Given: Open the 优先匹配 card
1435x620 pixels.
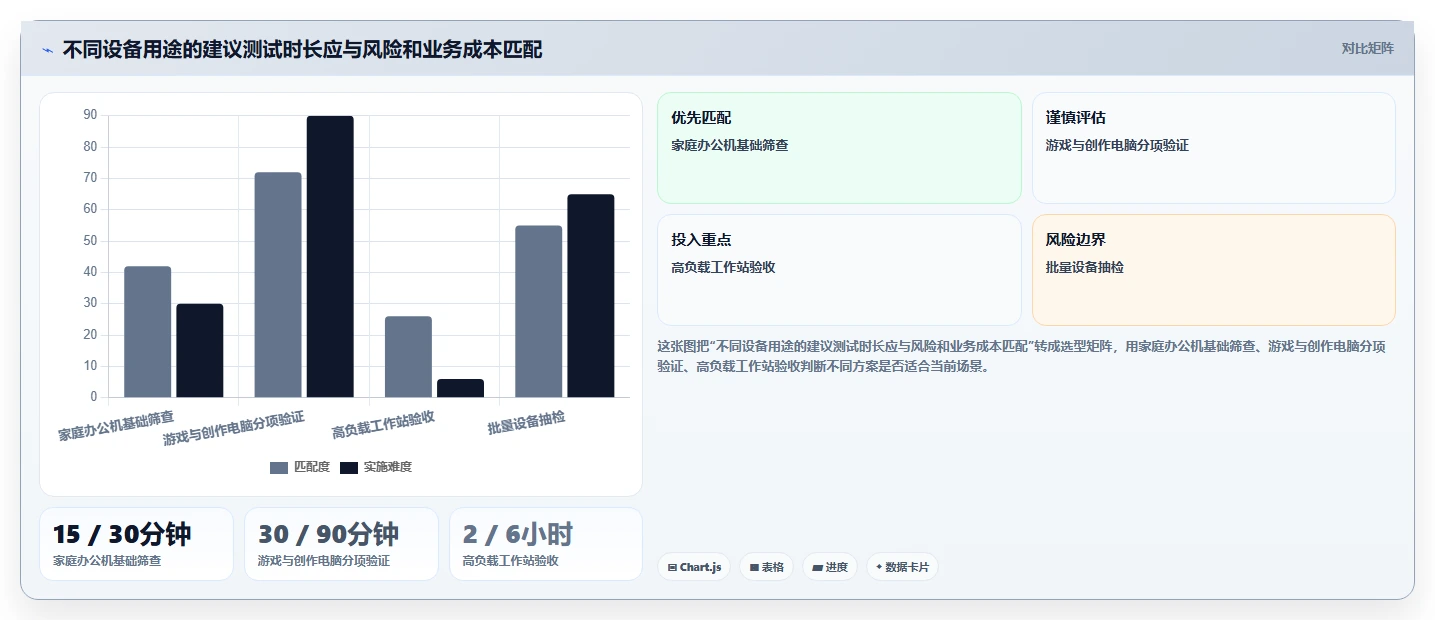Looking at the screenshot, I should (x=839, y=148).
